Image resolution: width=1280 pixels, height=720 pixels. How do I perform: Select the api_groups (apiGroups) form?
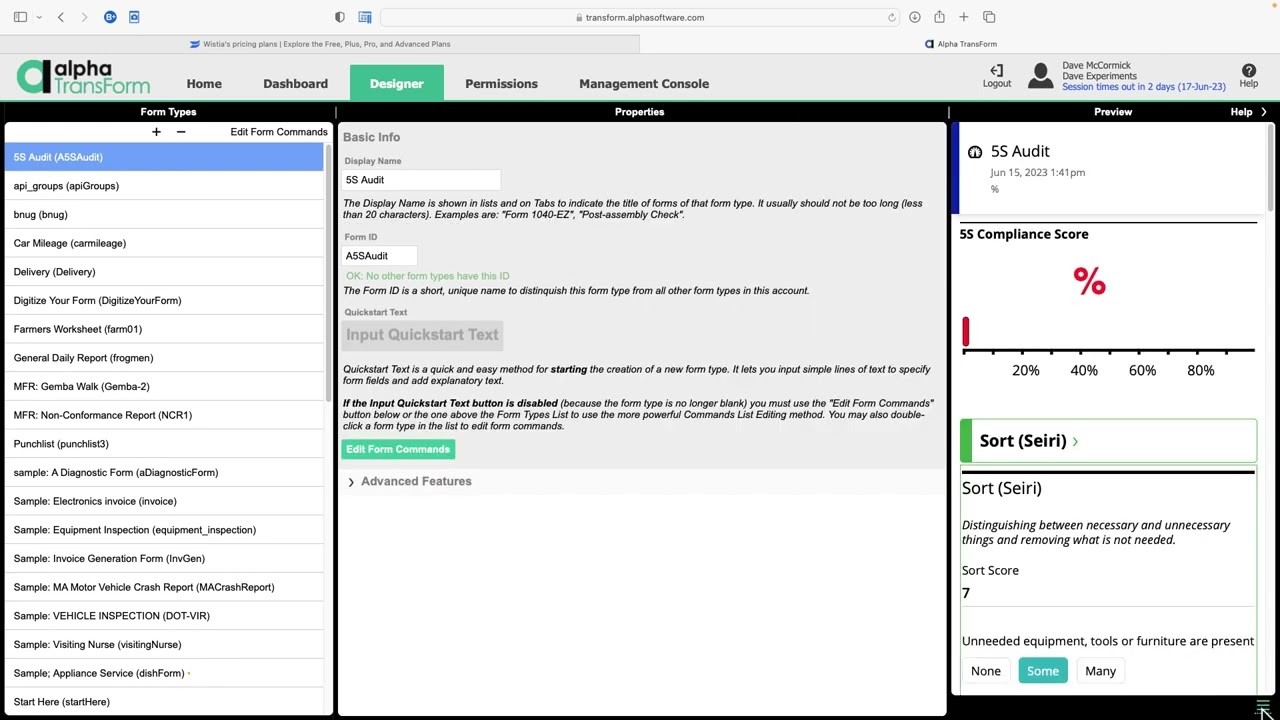164,186
